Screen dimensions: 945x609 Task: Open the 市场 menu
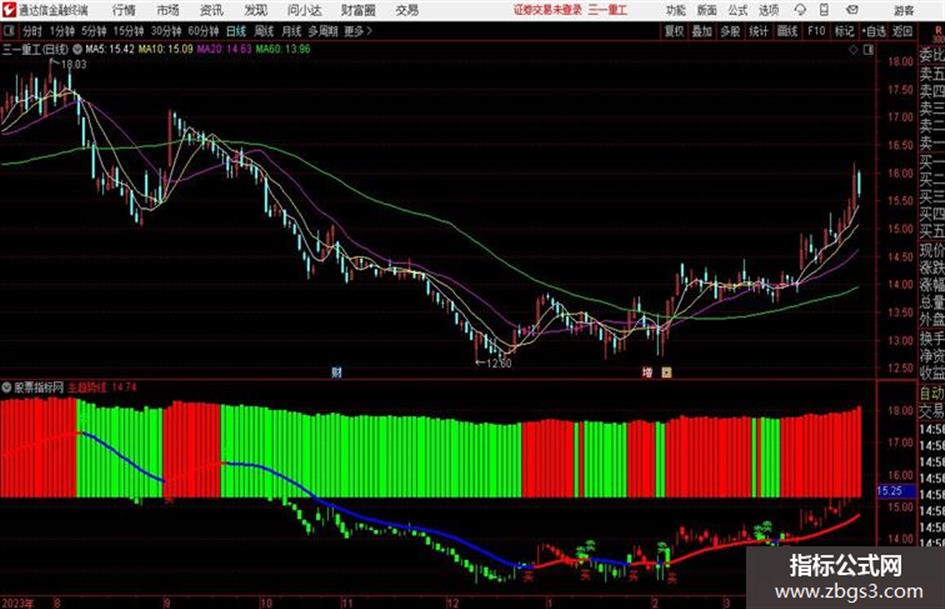(x=168, y=10)
